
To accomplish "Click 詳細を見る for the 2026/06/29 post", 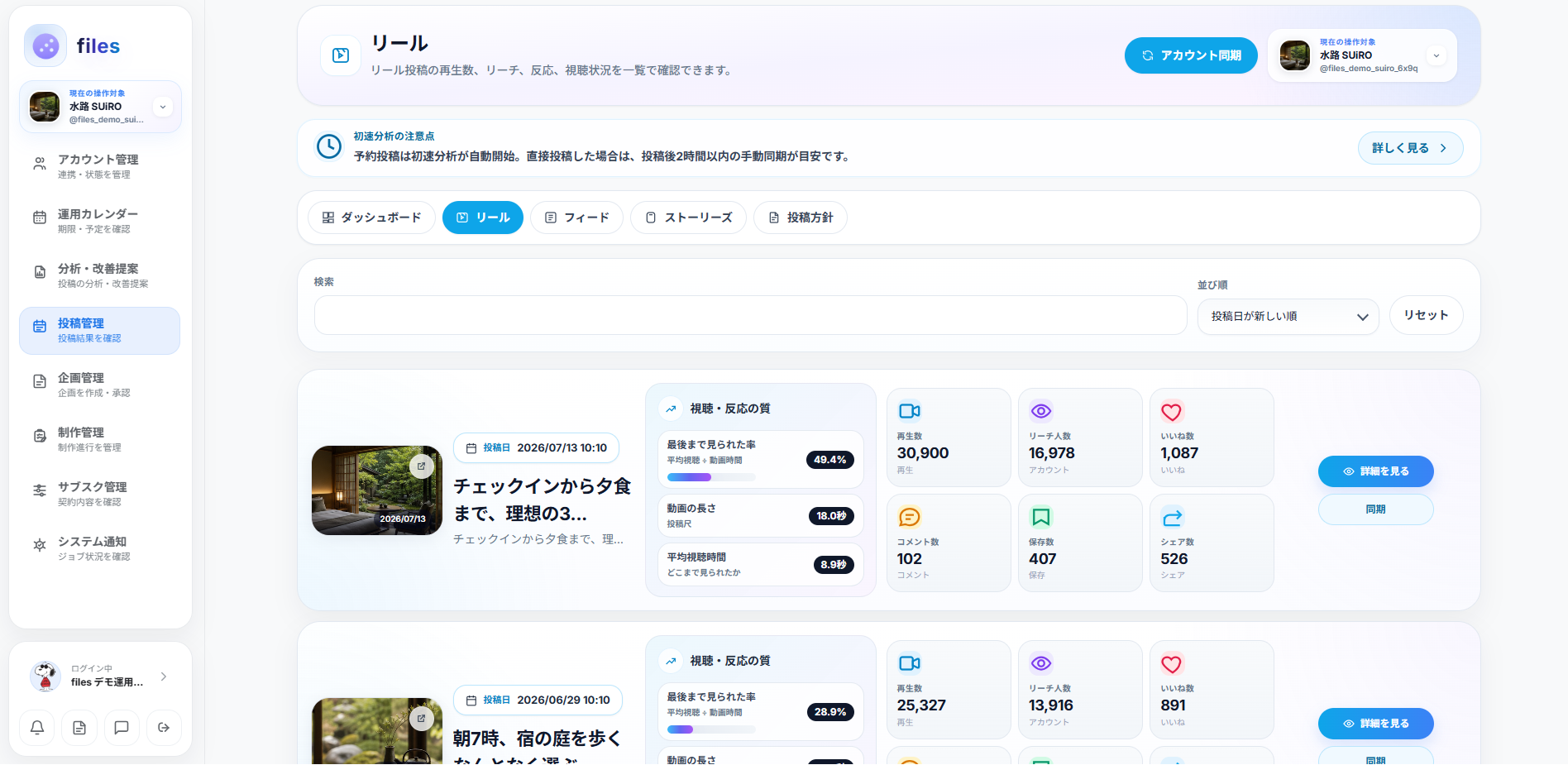I will point(1375,724).
